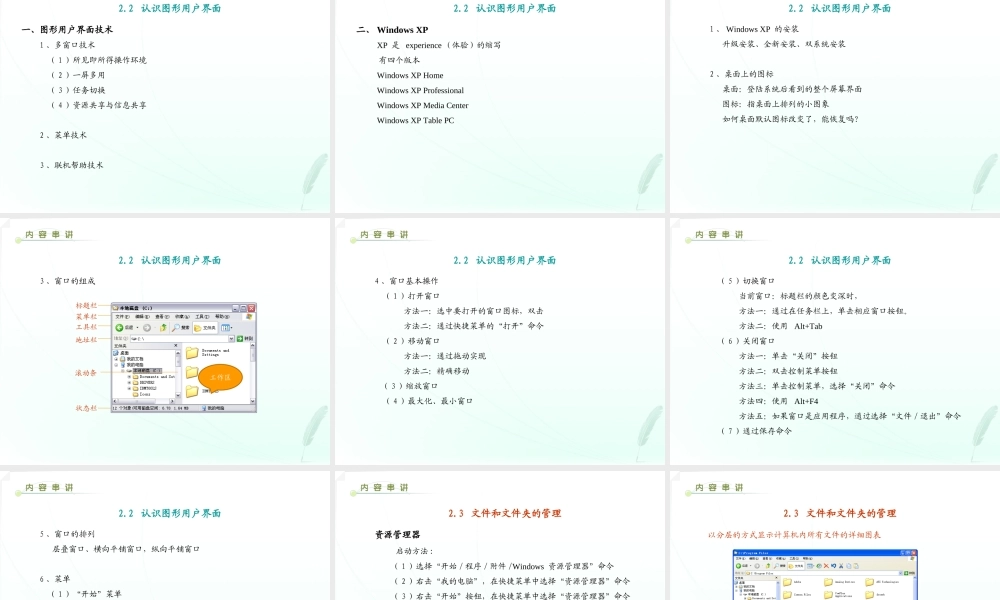Click the red '菜单栏' label
Viewport: 1000px width, 600px height.
click(86, 316)
